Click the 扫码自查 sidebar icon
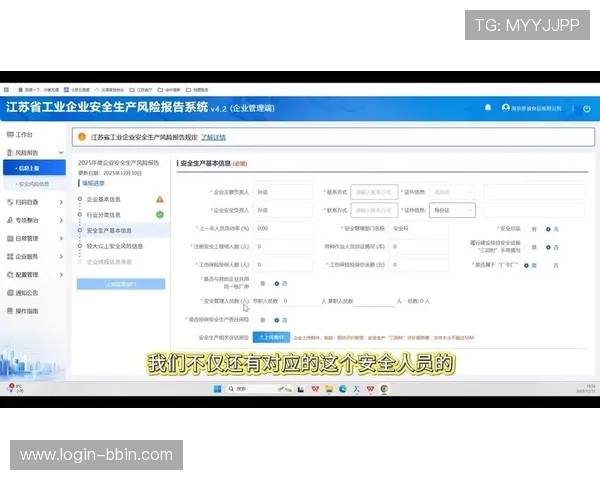Image resolution: width=600 pixels, height=480 pixels. coord(10,202)
